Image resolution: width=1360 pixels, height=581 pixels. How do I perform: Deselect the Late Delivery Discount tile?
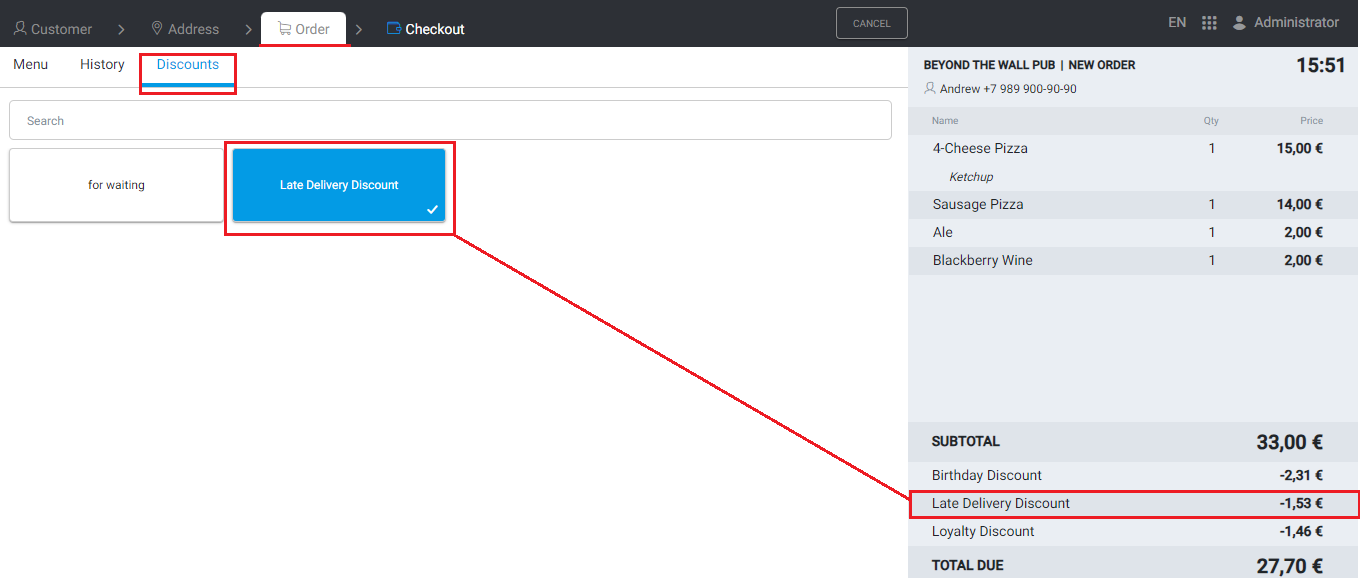click(339, 185)
